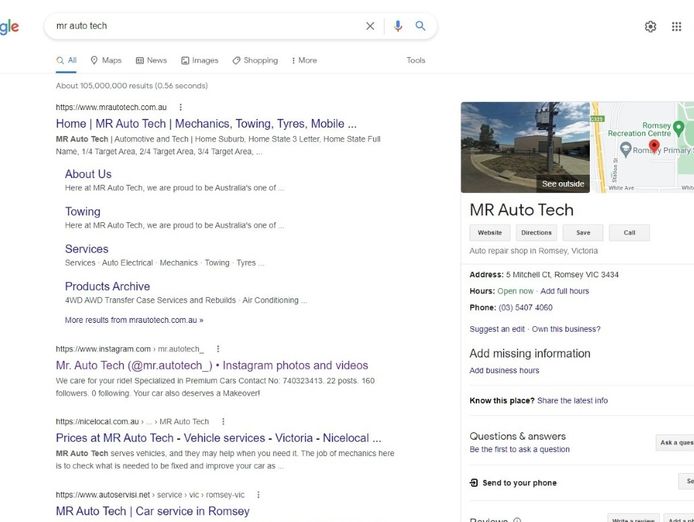Click the phone number (03) 5407 4060
This screenshot has width=694, height=522.
[525, 307]
